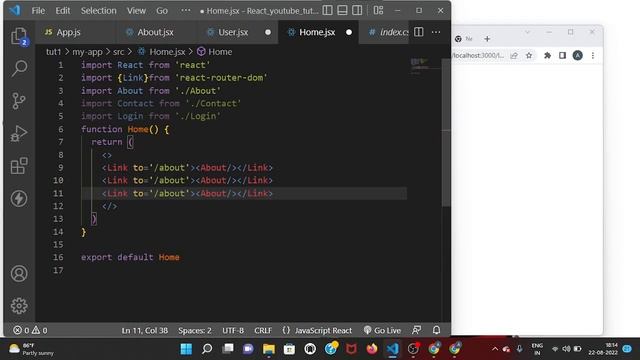Open the Go menu

click(162, 11)
